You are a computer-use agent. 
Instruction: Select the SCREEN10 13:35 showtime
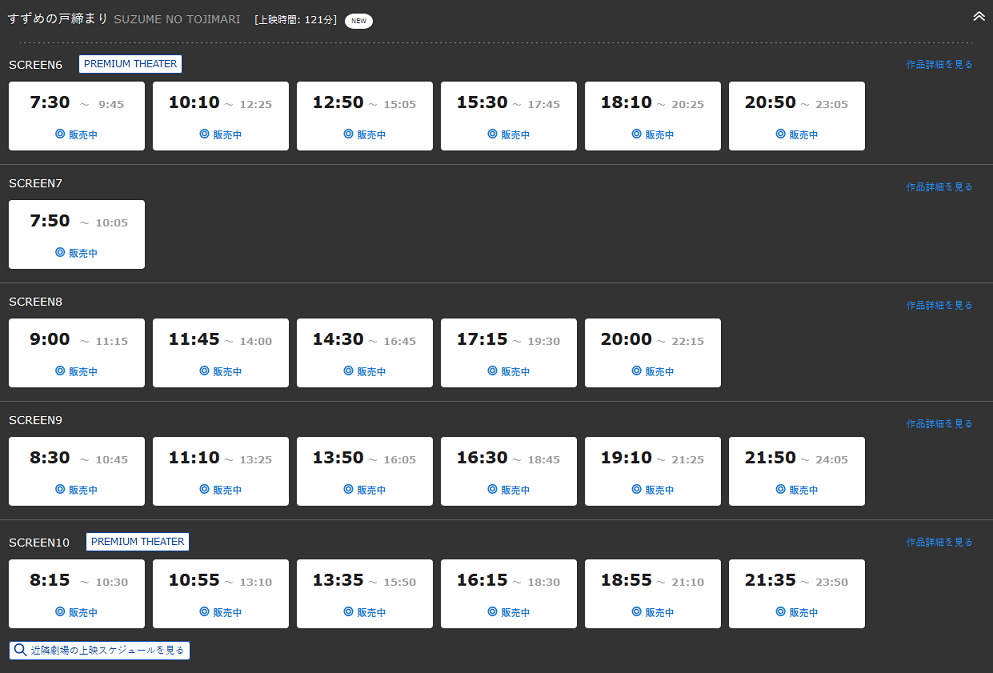pyautogui.click(x=365, y=593)
